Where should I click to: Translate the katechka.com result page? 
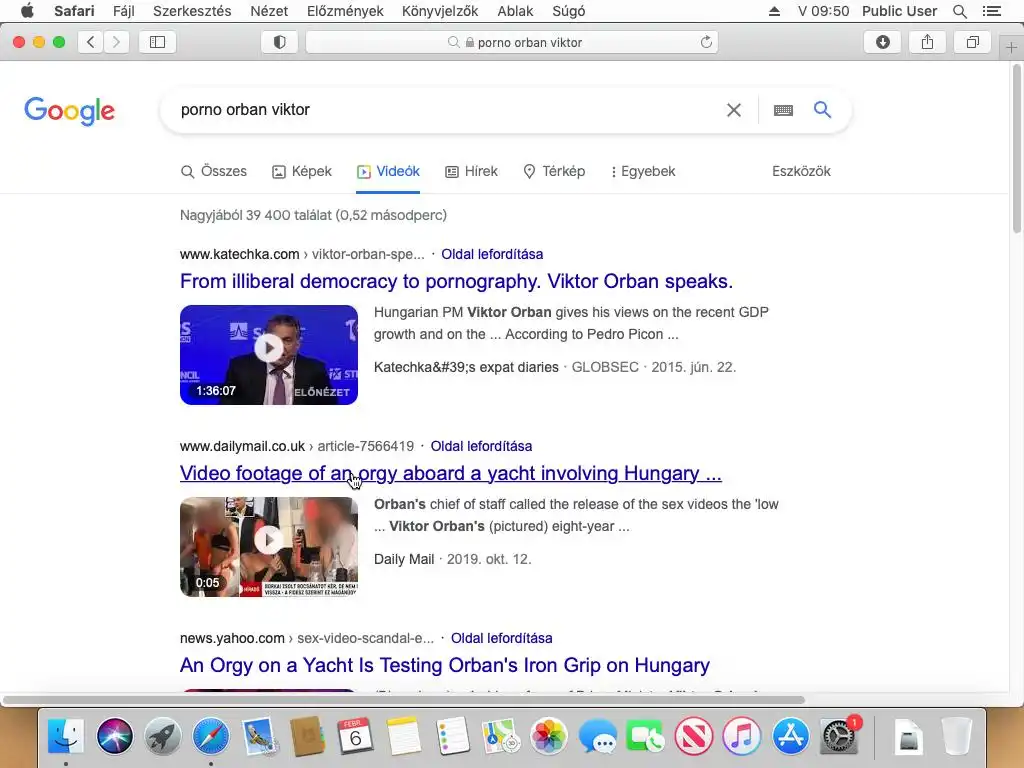[492, 254]
